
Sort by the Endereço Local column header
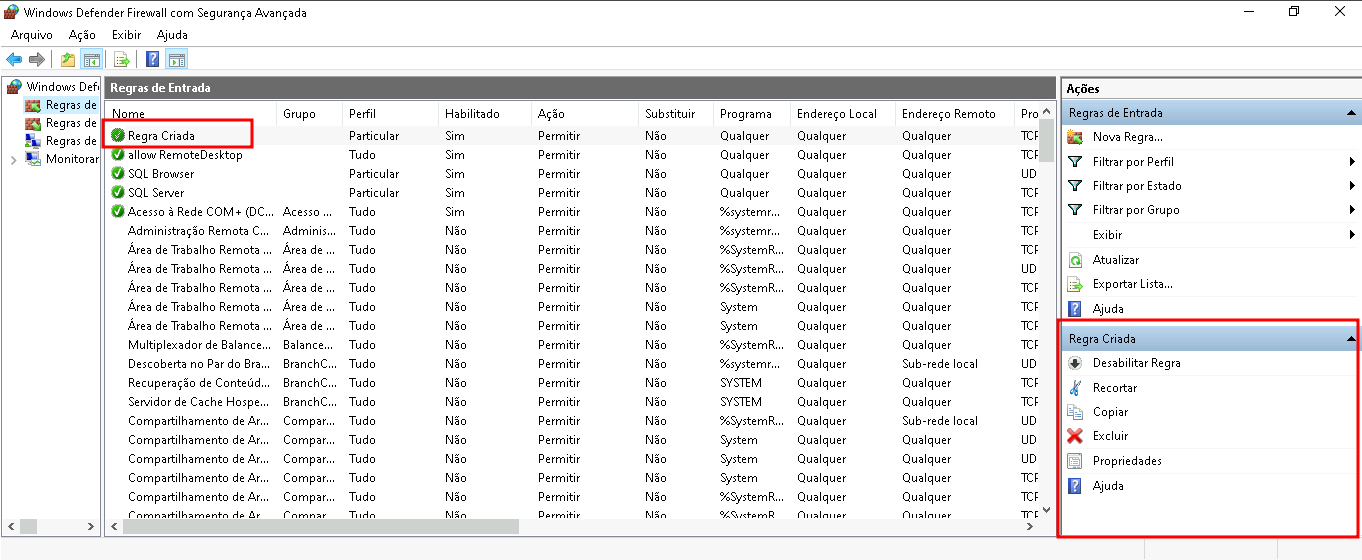(x=843, y=113)
